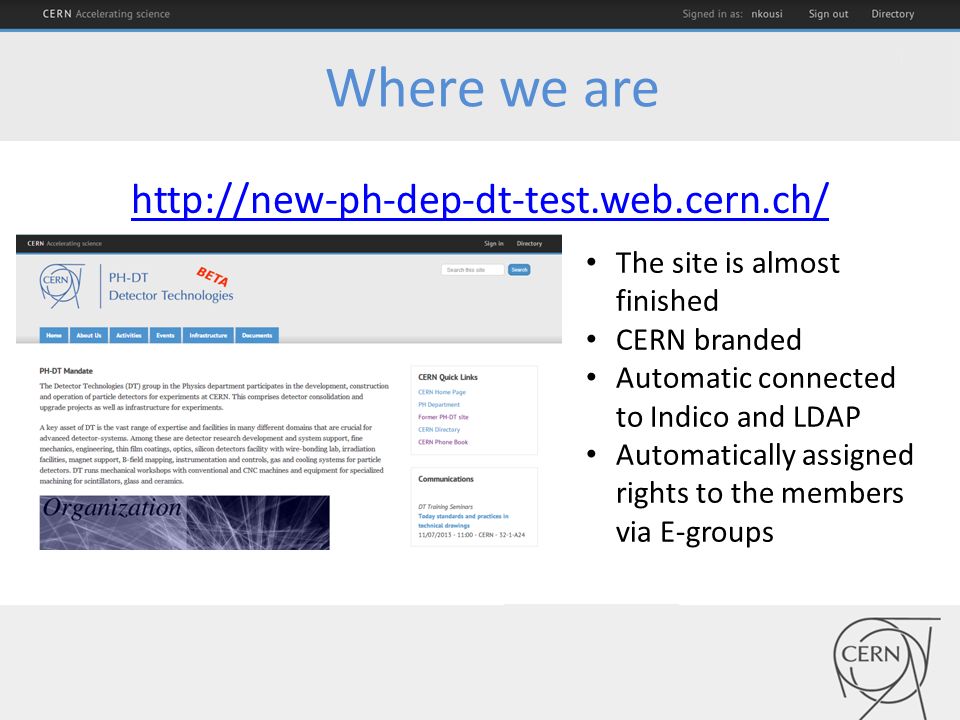Click the Search this site input field
This screenshot has height=720, width=960.
[473, 269]
